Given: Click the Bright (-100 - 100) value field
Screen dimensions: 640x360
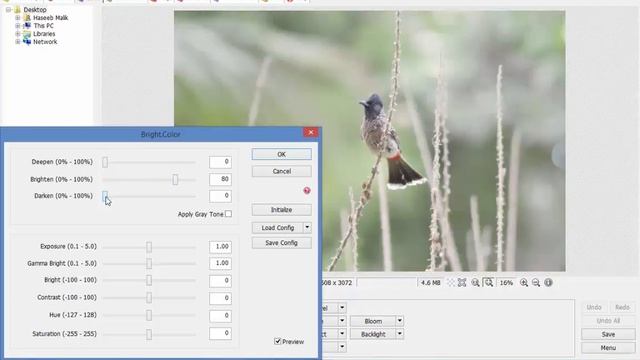Looking at the screenshot, I should coord(220,280).
